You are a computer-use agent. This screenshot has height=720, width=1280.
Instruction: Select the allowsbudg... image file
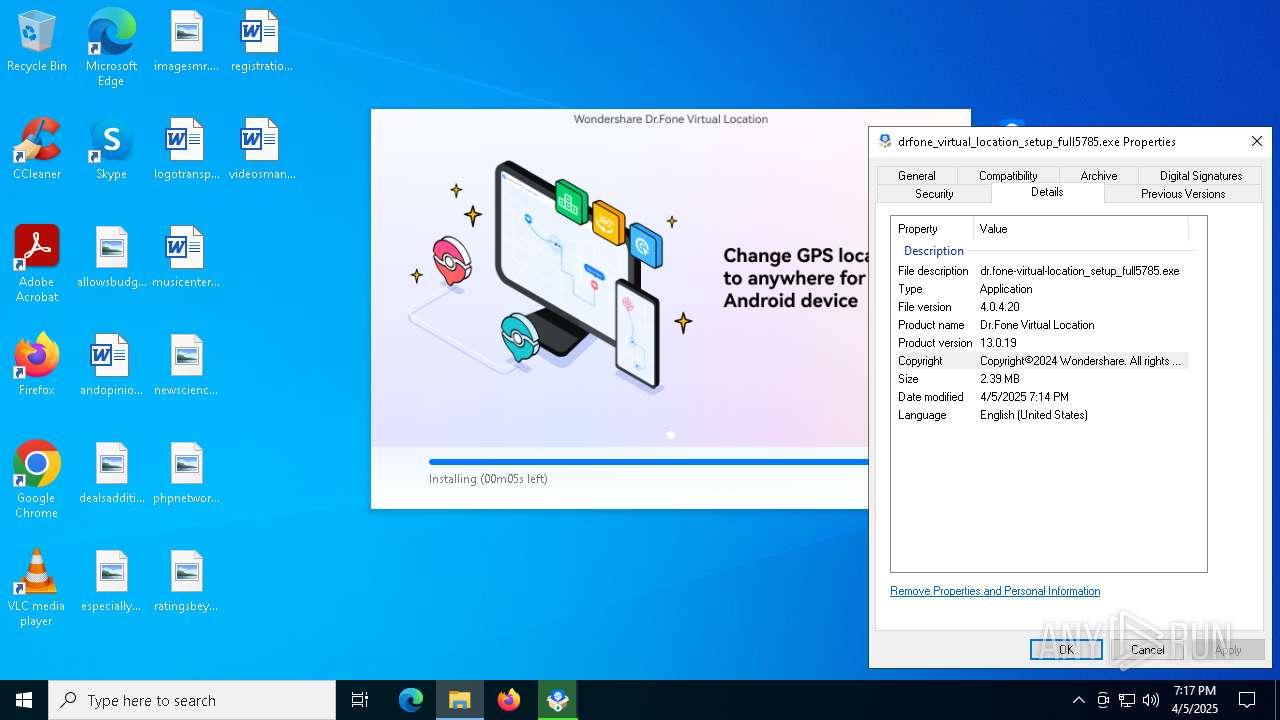[111, 258]
